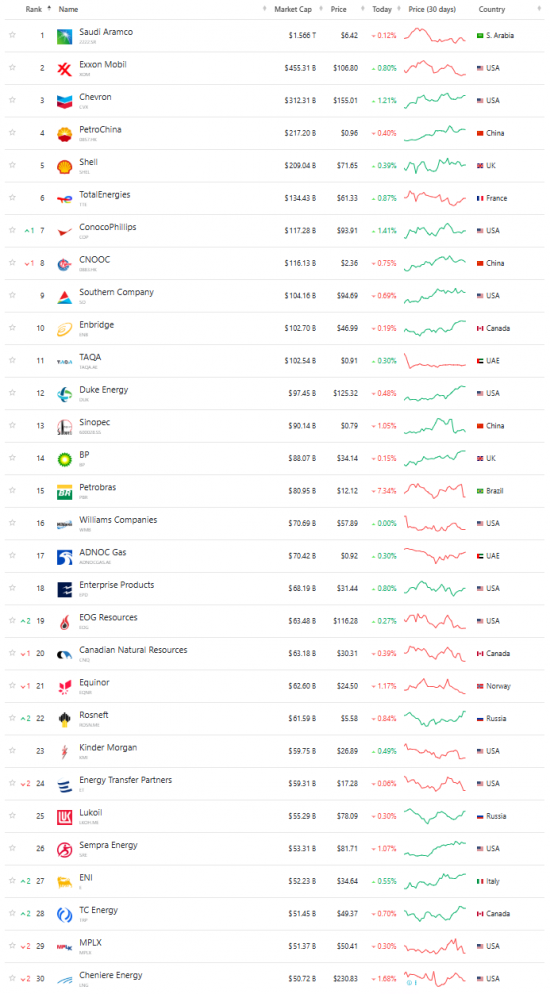Sort table by Market Cap column
Screen dimensions: 550x994
(293, 10)
